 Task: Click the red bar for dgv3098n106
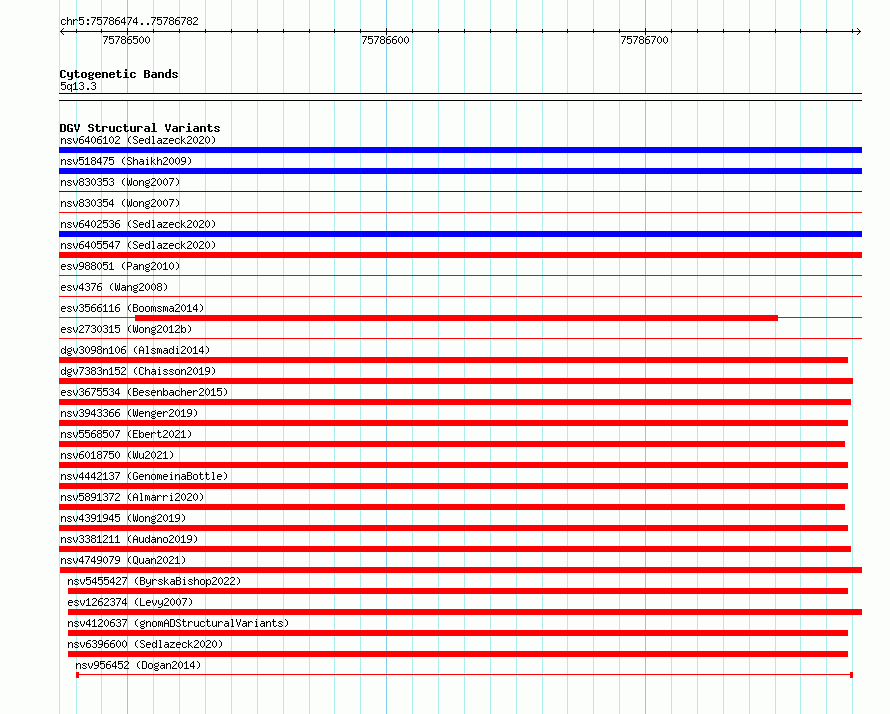[454, 360]
